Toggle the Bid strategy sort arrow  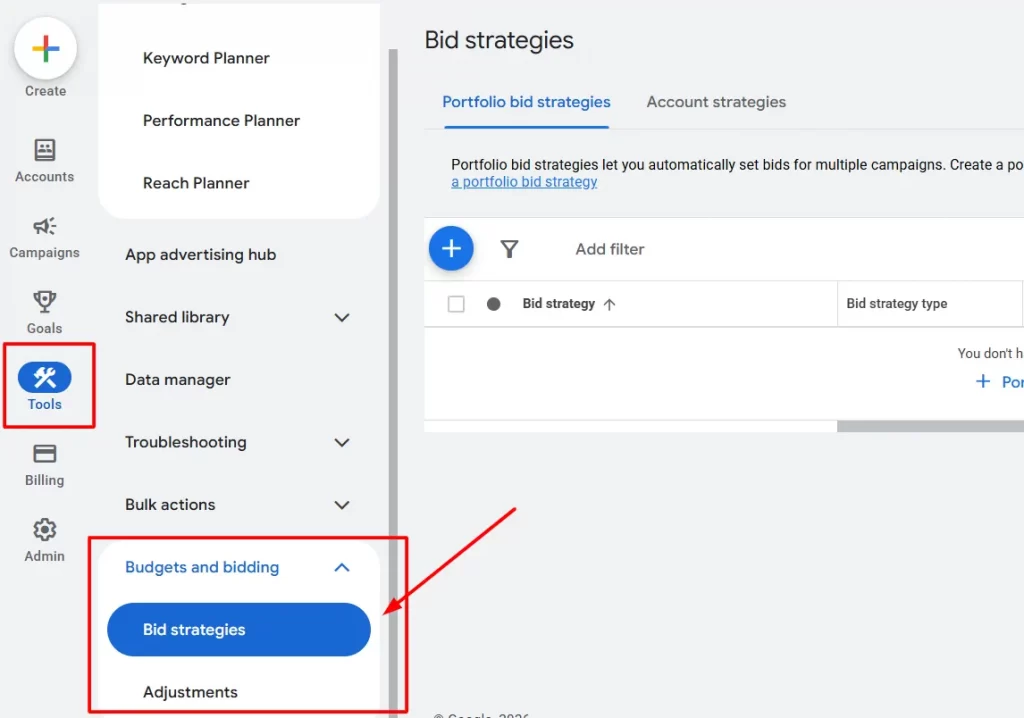click(x=607, y=303)
